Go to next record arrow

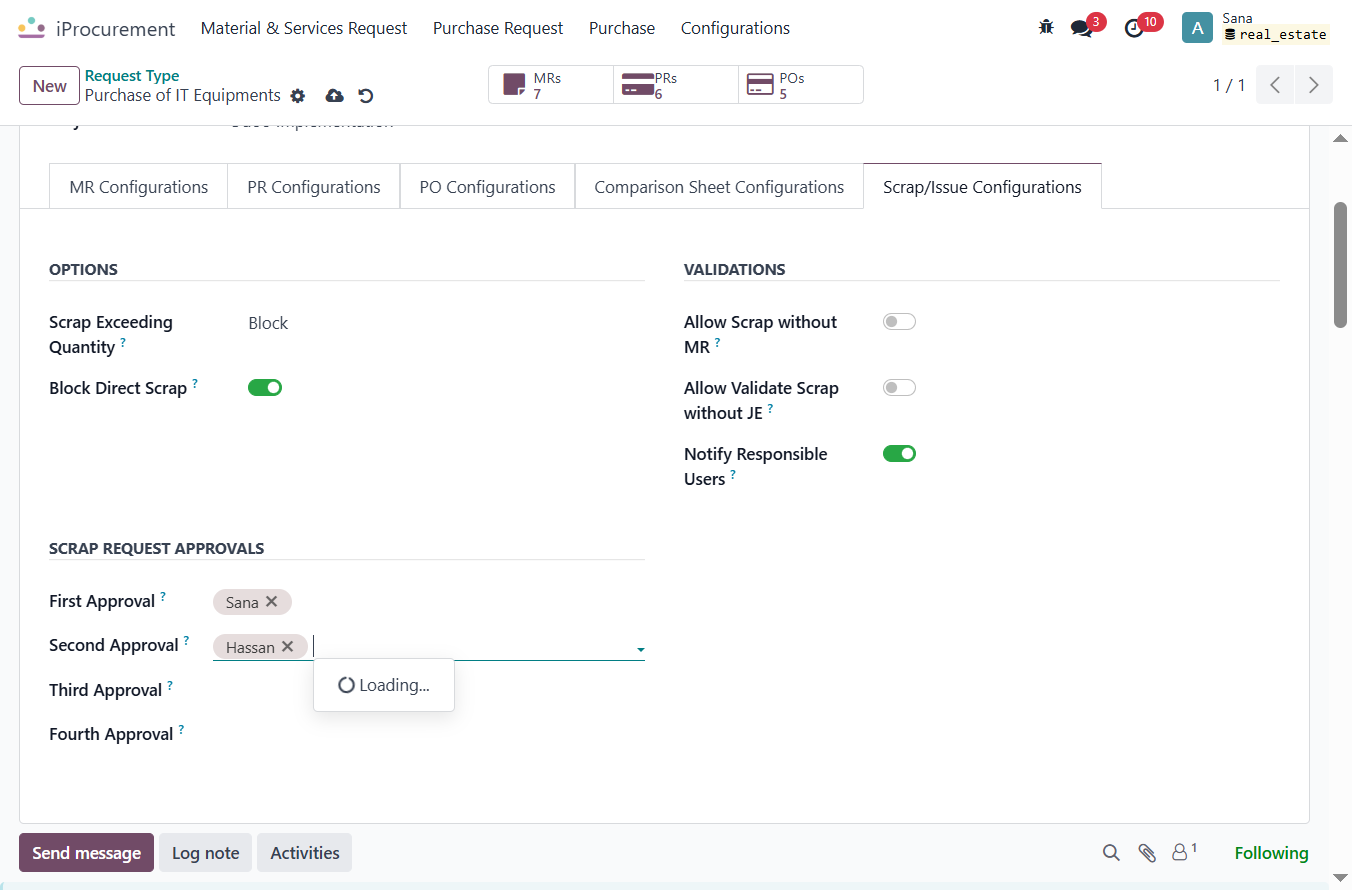[1314, 85]
